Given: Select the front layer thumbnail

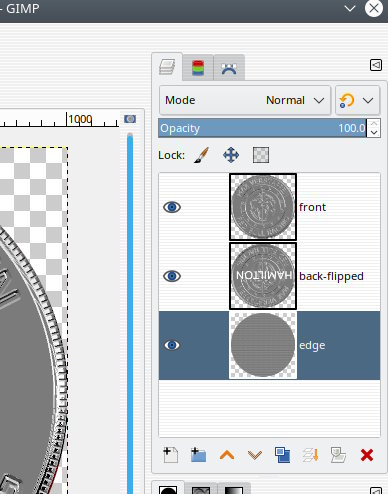Looking at the screenshot, I should coord(263,207).
